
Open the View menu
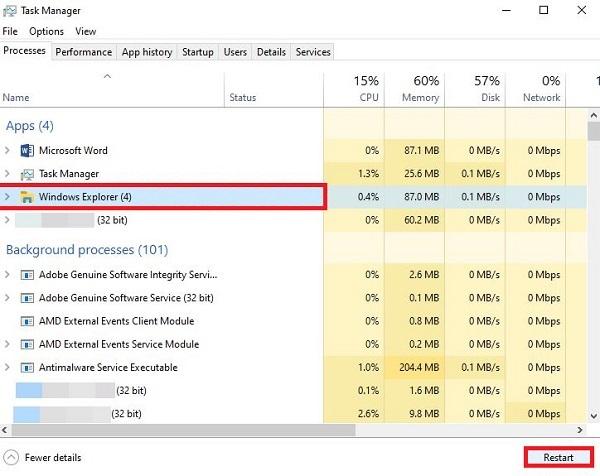tap(85, 31)
